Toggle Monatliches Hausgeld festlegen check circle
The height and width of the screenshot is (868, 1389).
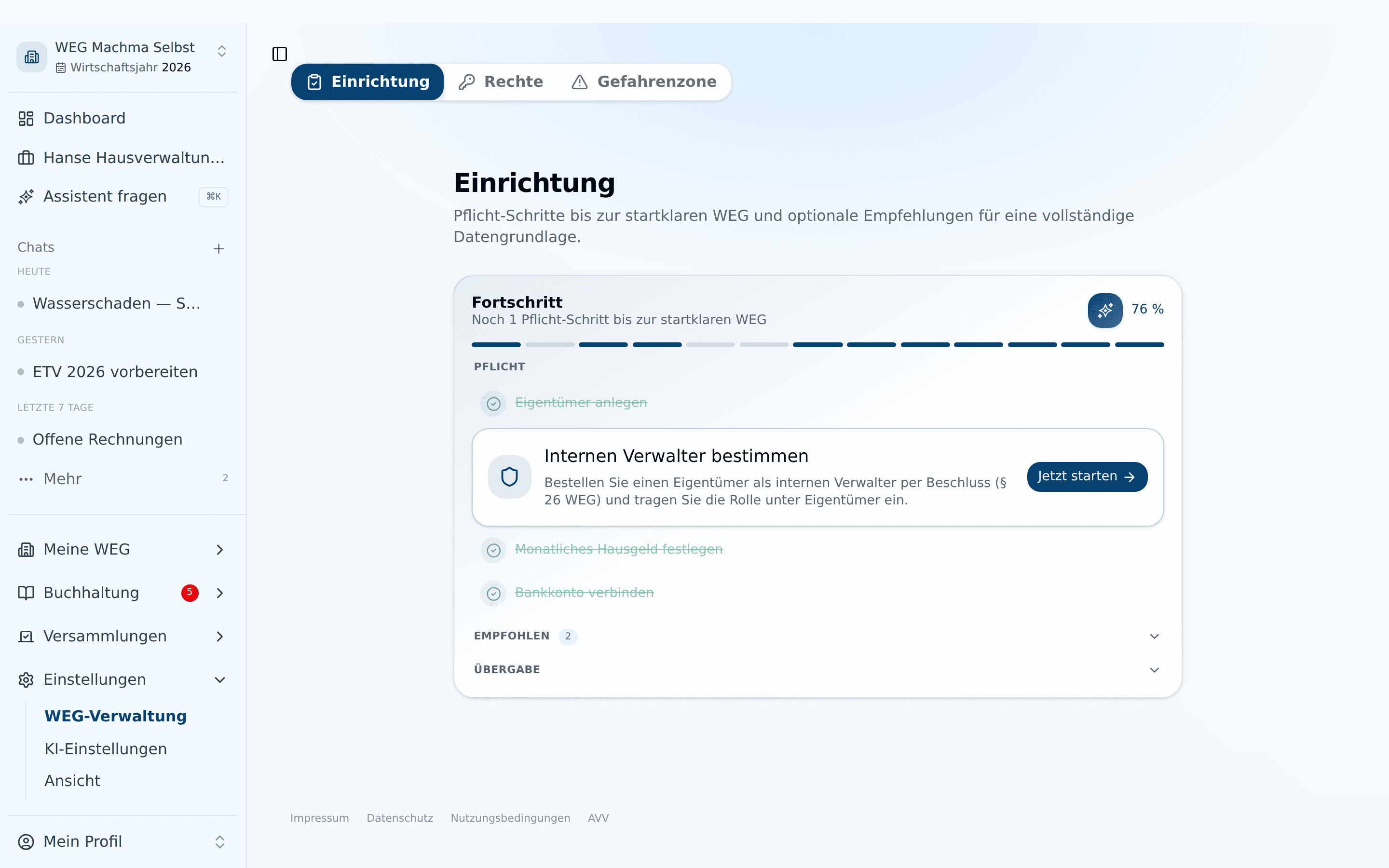493,550
